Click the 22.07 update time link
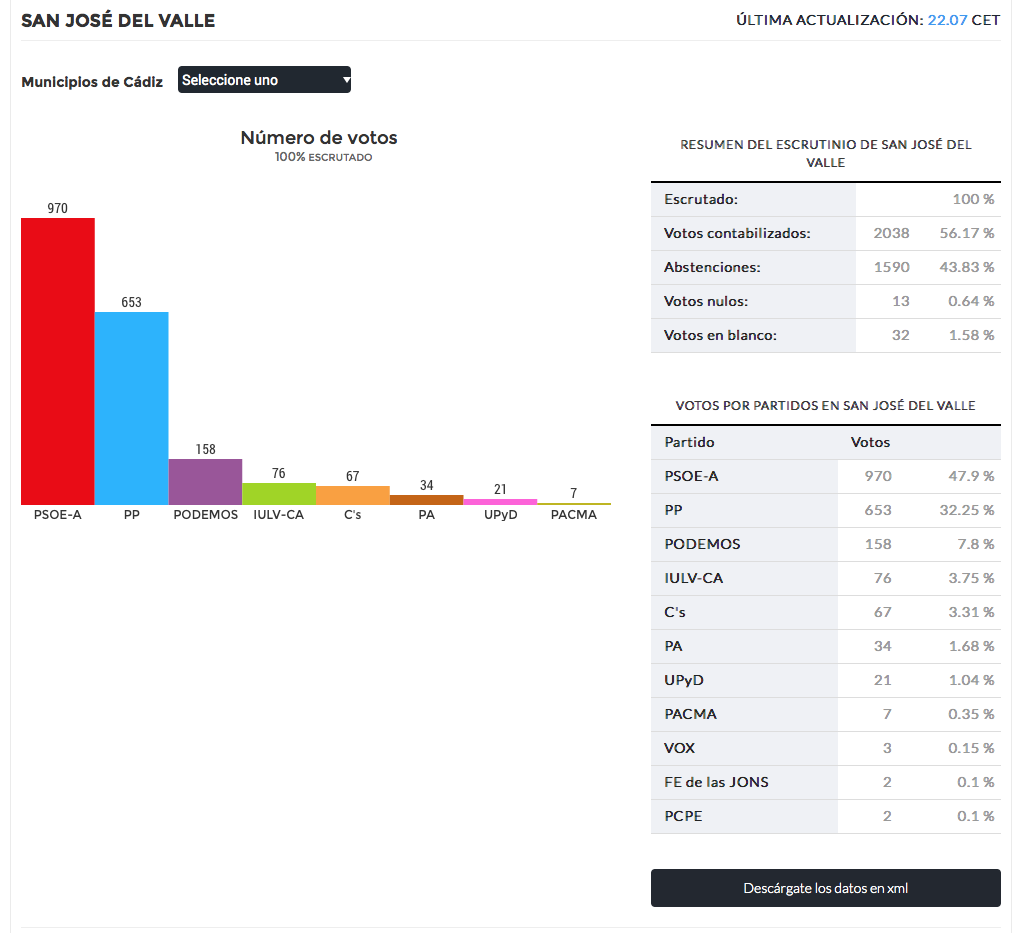 click(x=947, y=20)
